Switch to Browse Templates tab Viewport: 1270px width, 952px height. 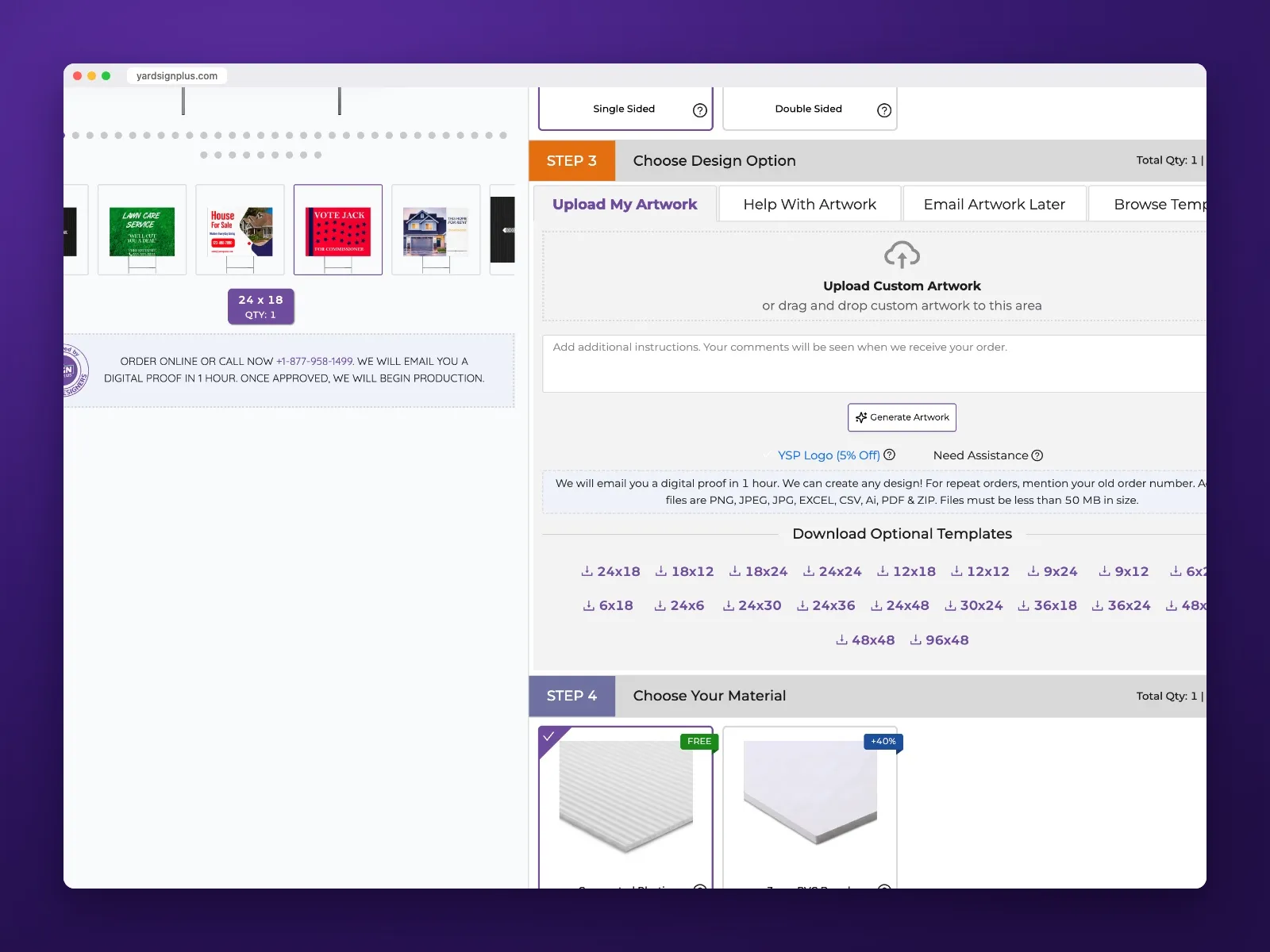point(1148,204)
